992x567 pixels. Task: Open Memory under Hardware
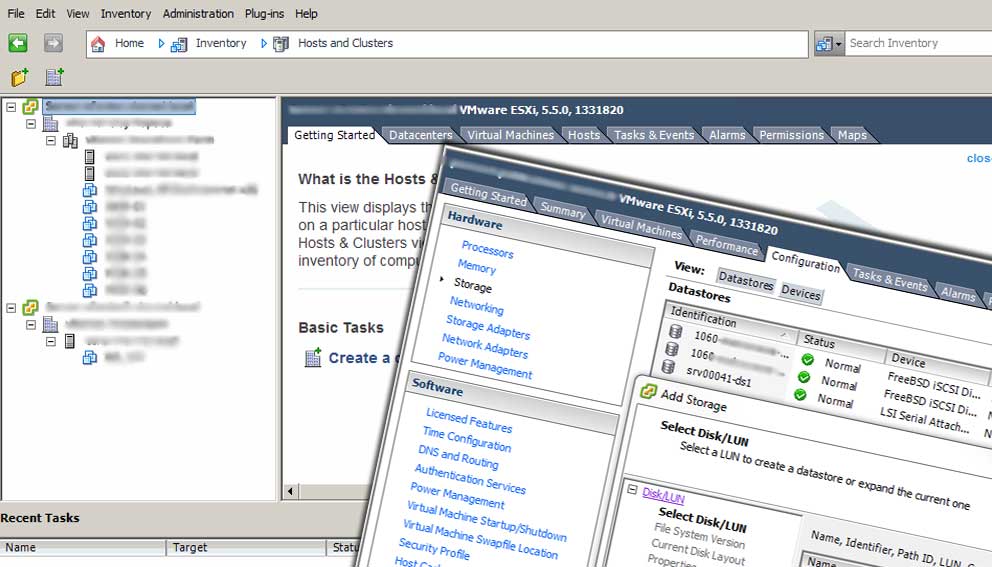pyautogui.click(x=476, y=267)
